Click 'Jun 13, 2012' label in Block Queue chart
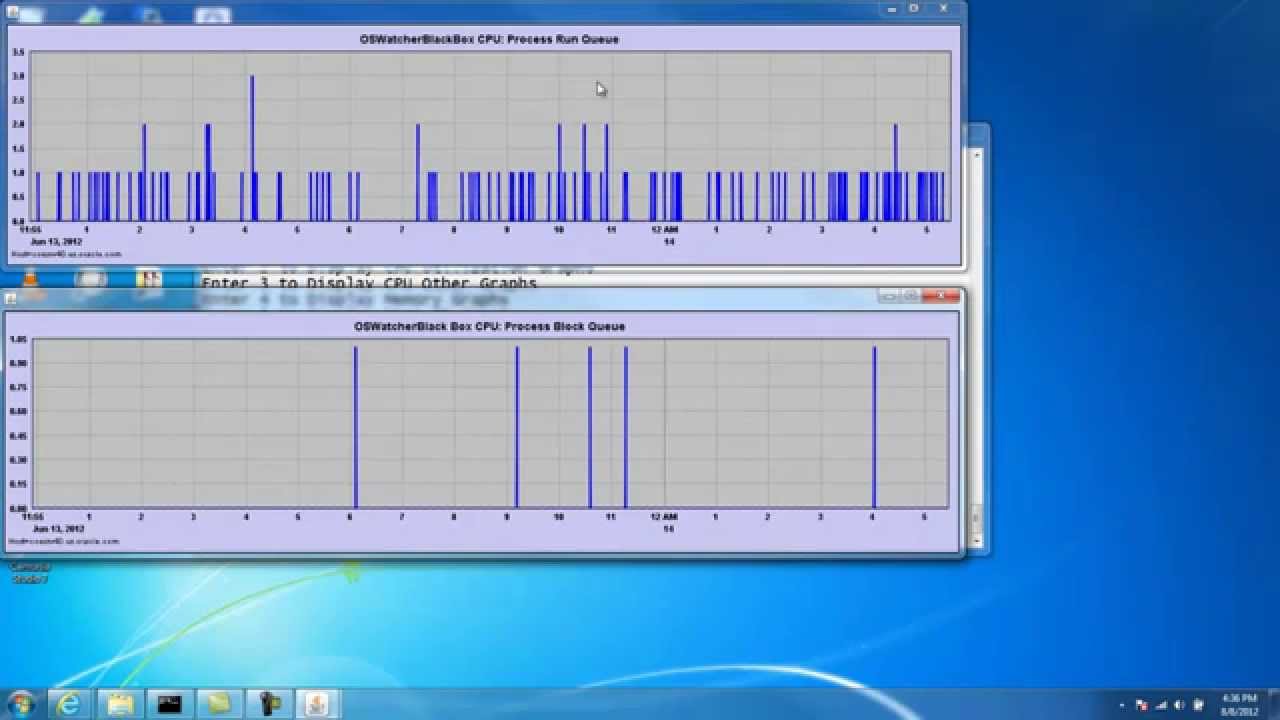 57,528
